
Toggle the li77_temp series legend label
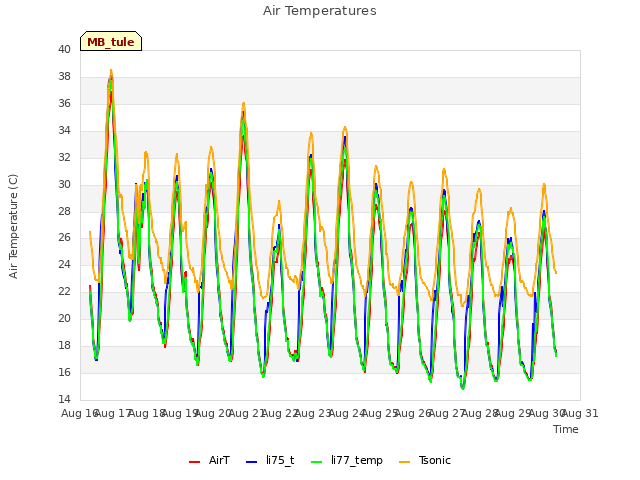pos(357,461)
